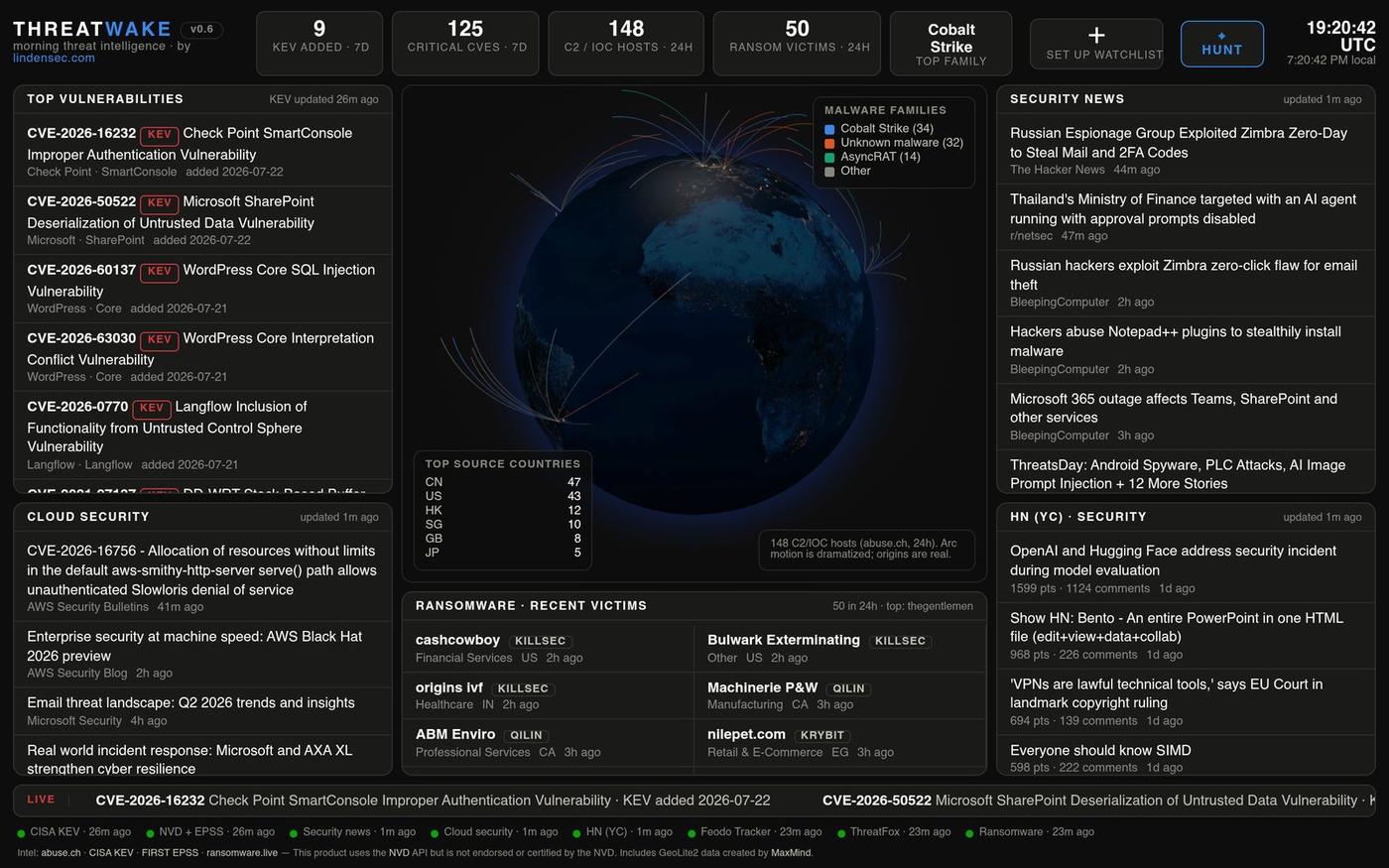Click HN (YC) feed status dot
This screenshot has width=1389, height=868.
pyautogui.click(x=576, y=833)
